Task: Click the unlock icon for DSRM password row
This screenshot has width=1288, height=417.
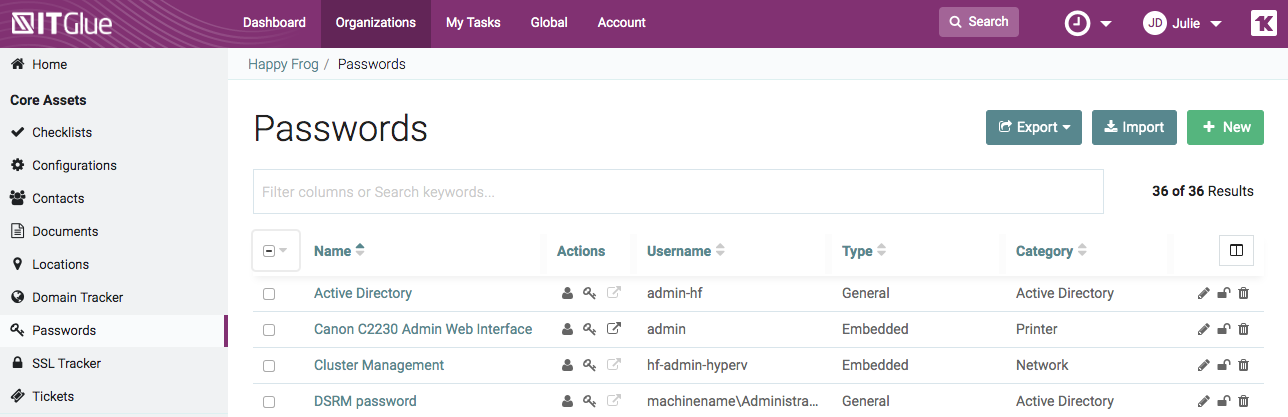Action: [x=1223, y=401]
